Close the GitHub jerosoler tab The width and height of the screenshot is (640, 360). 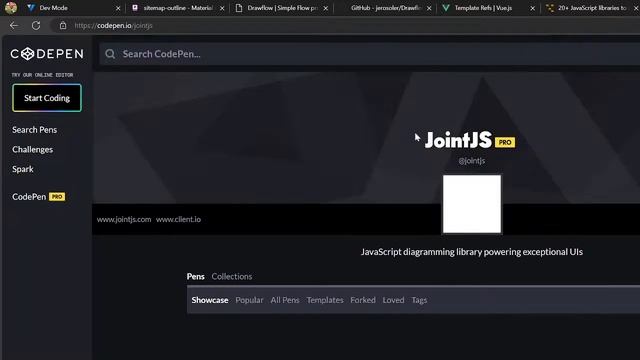click(429, 8)
